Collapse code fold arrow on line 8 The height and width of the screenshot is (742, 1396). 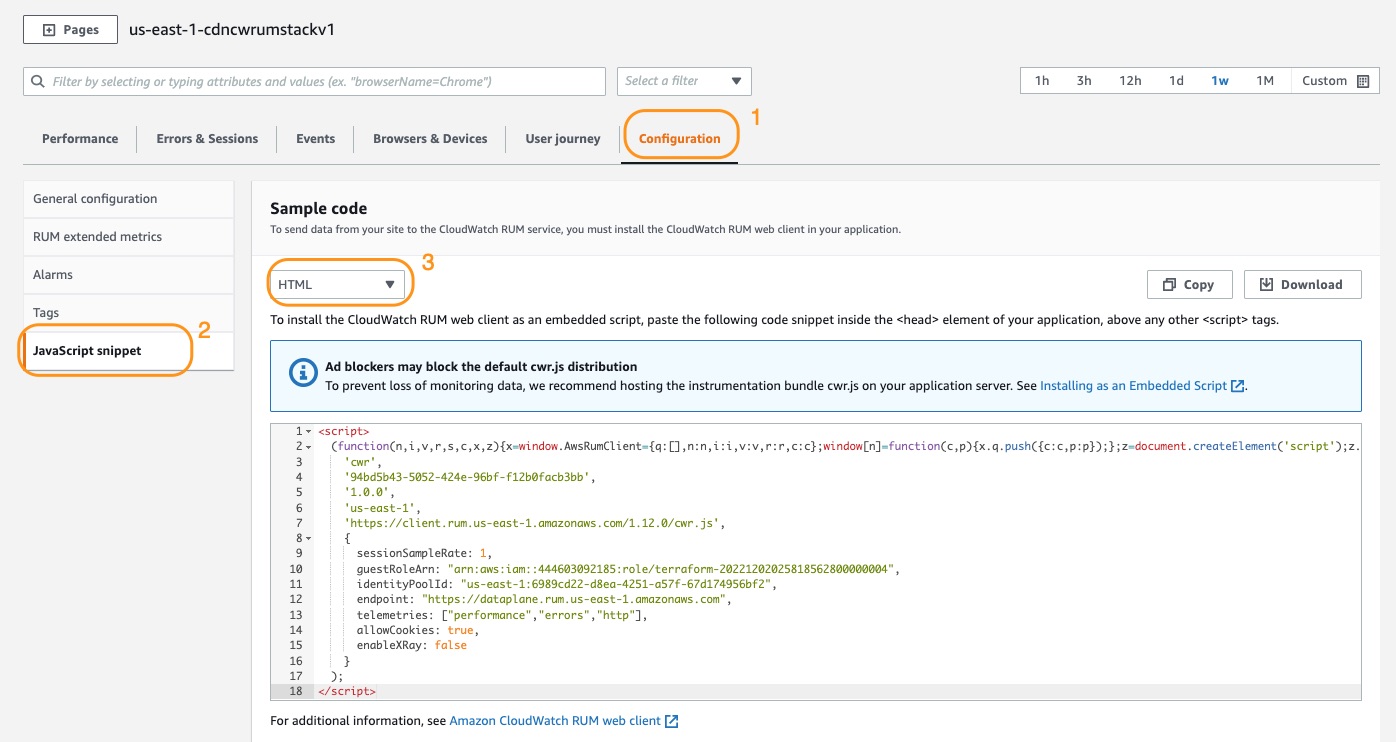(x=309, y=539)
